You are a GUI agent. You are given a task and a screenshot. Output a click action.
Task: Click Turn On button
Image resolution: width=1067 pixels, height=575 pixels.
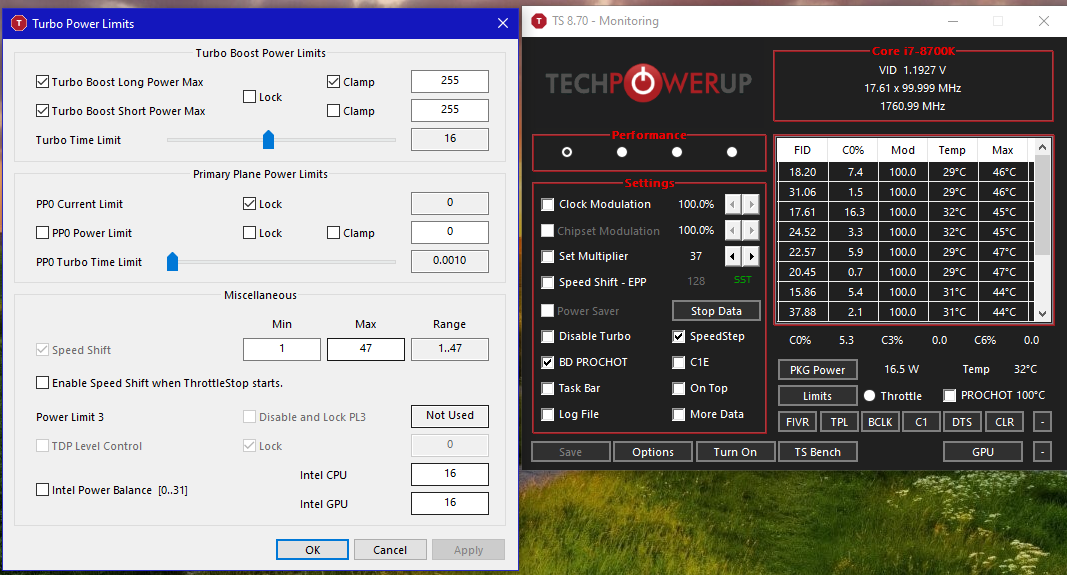click(x=735, y=452)
